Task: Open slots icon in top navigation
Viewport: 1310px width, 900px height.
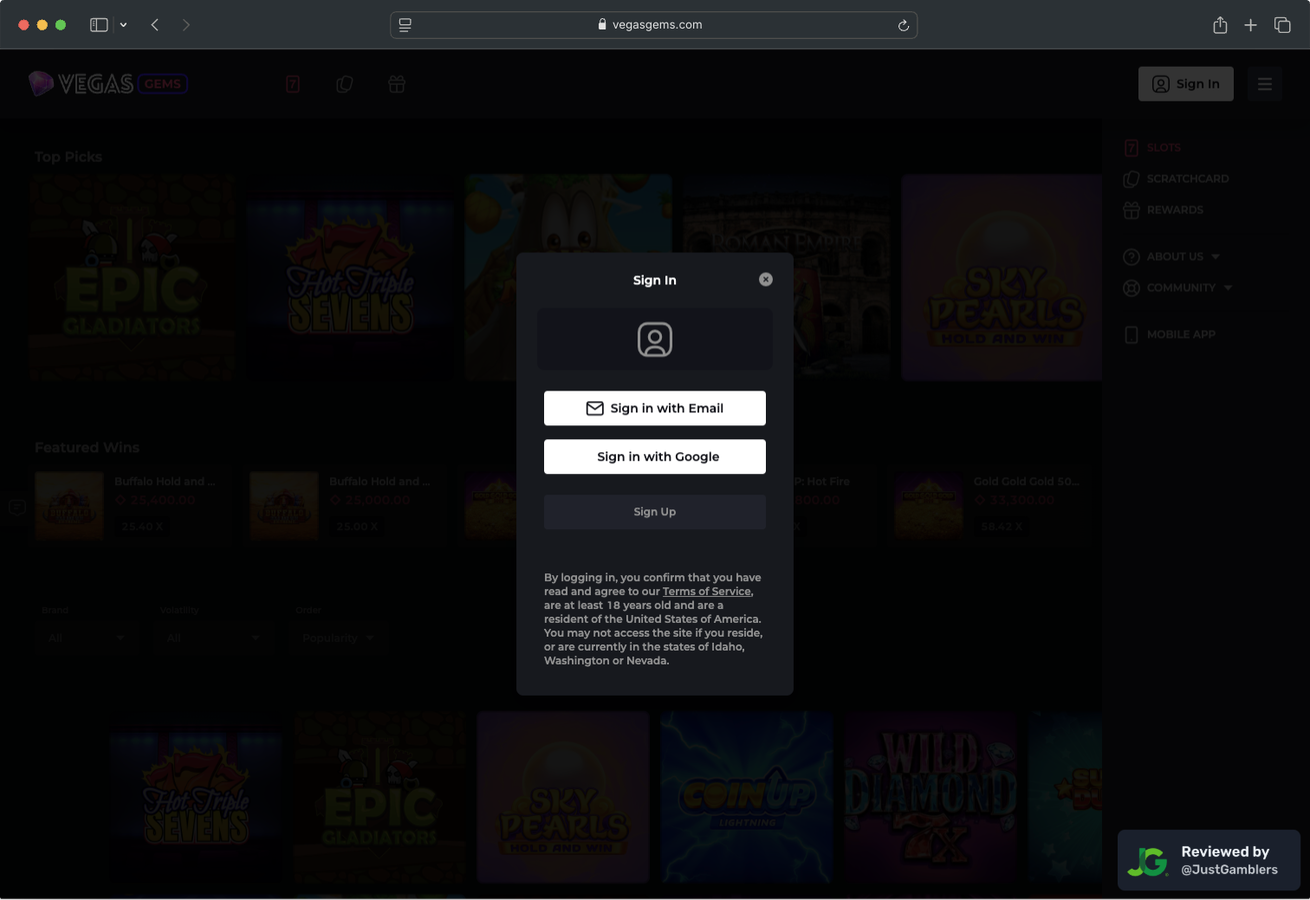Action: coord(293,84)
